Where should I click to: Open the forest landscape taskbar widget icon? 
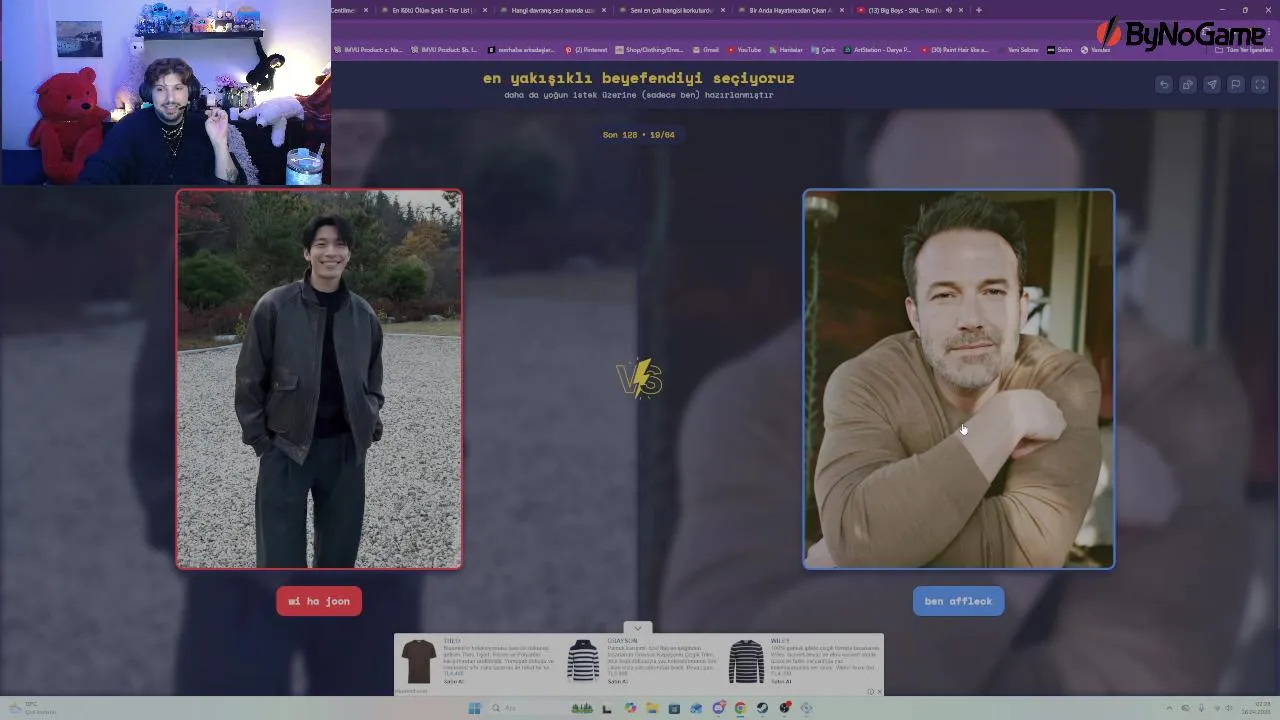(582, 708)
